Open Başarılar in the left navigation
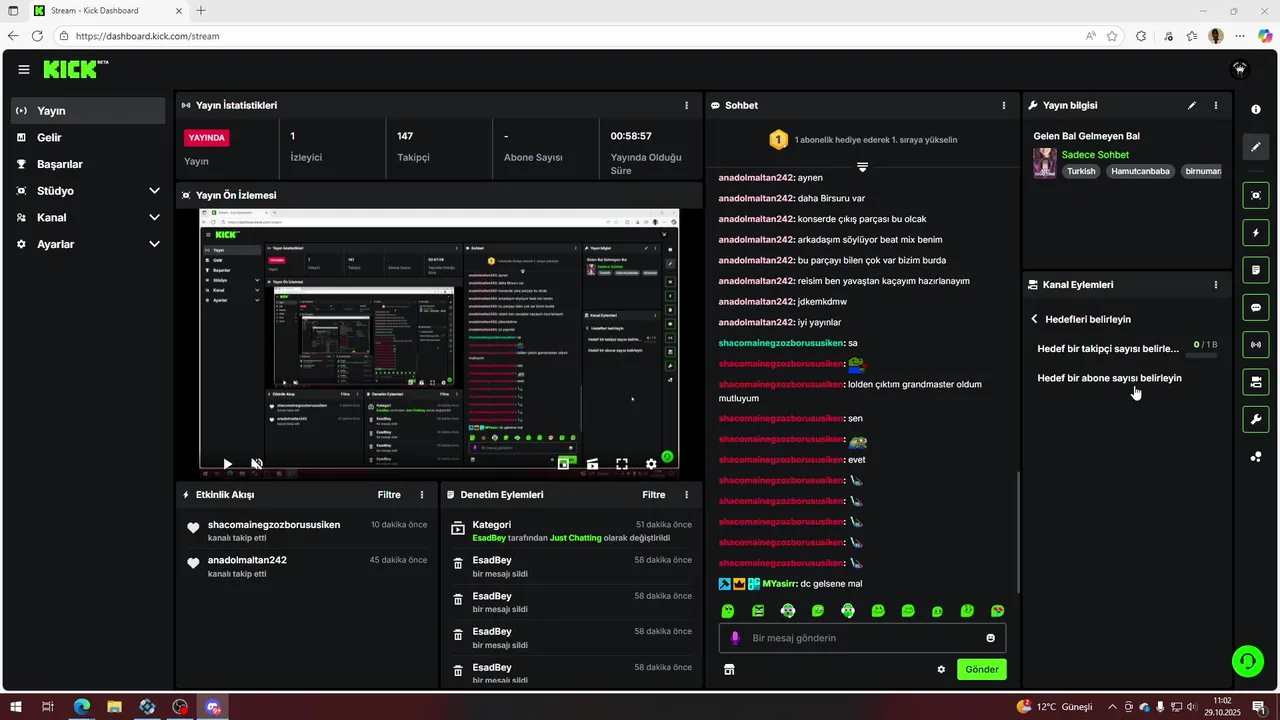1280x720 pixels. click(x=88, y=164)
